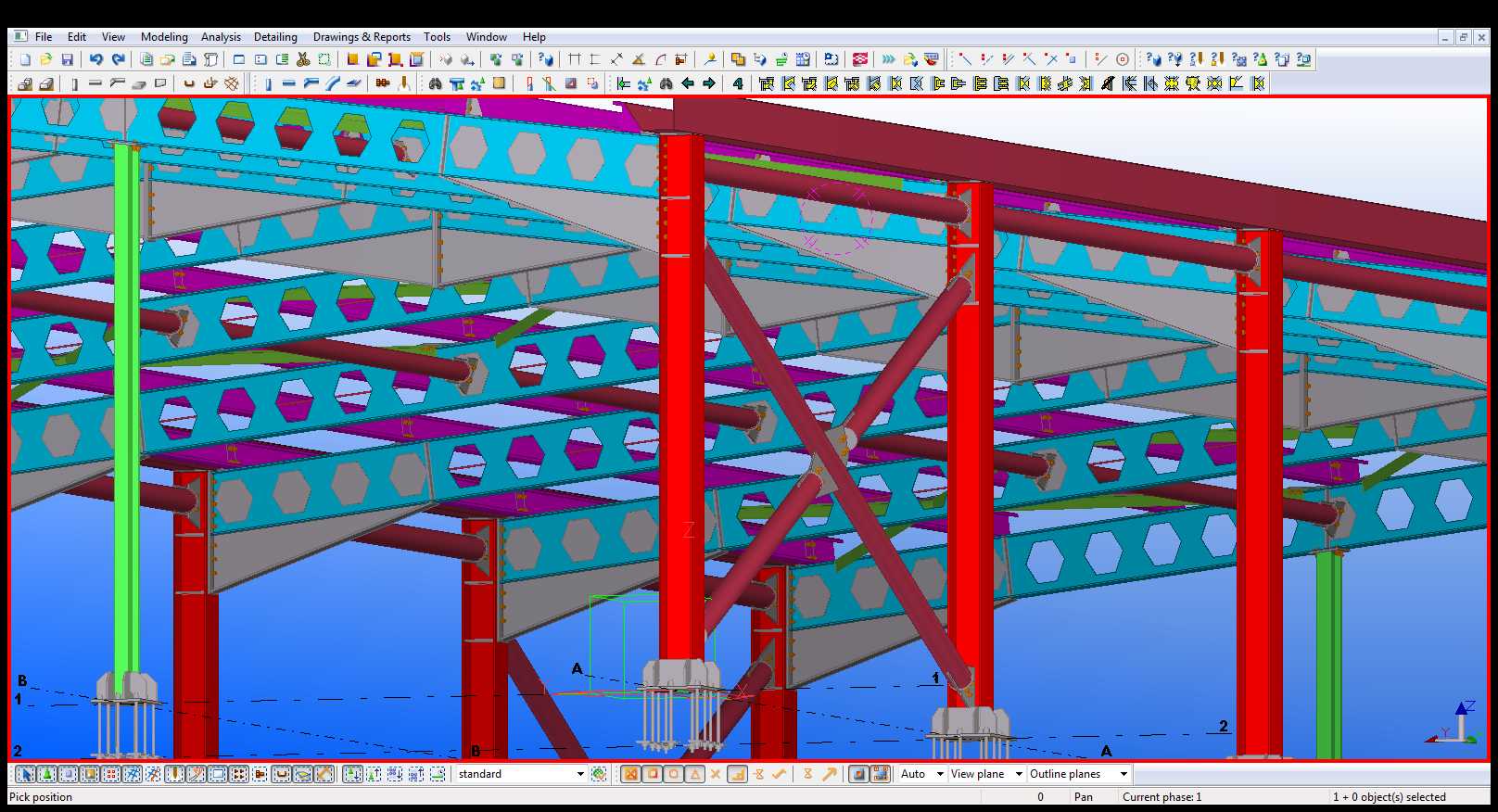Click the green right arrow icon
Viewport: 1498px width, 812px height.
(x=709, y=83)
